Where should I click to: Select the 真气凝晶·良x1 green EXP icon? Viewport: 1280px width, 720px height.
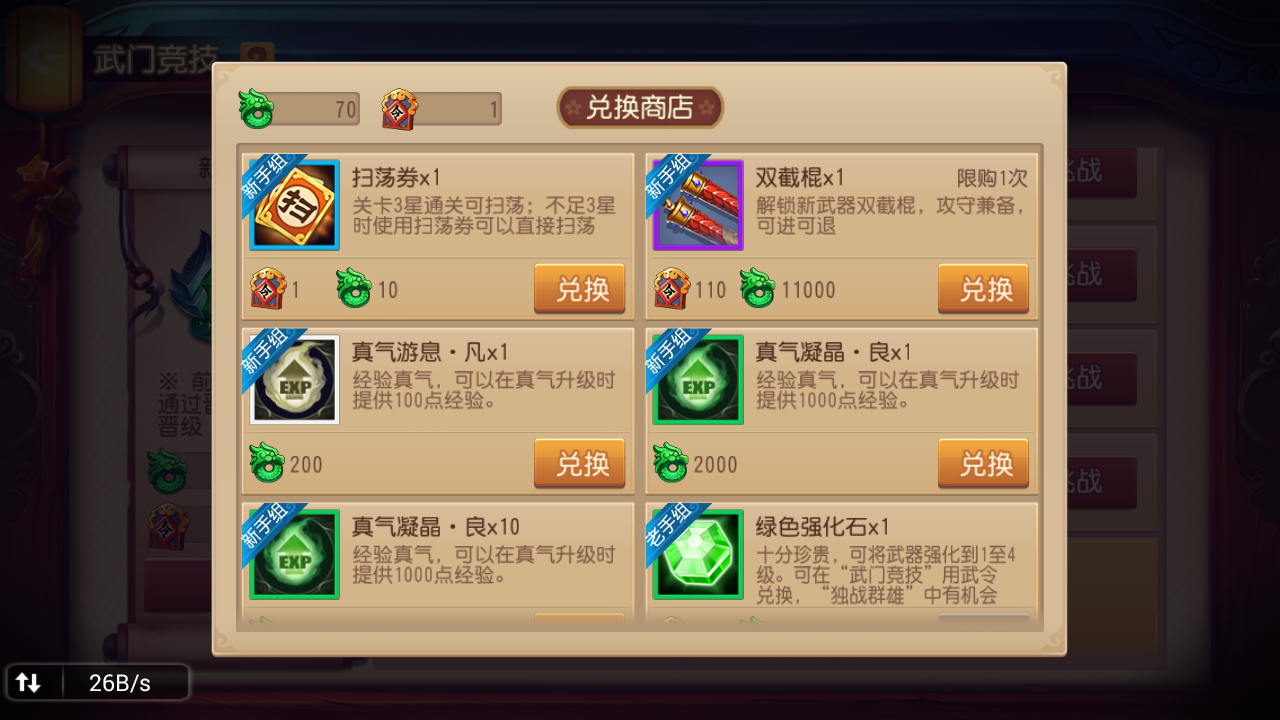(698, 380)
